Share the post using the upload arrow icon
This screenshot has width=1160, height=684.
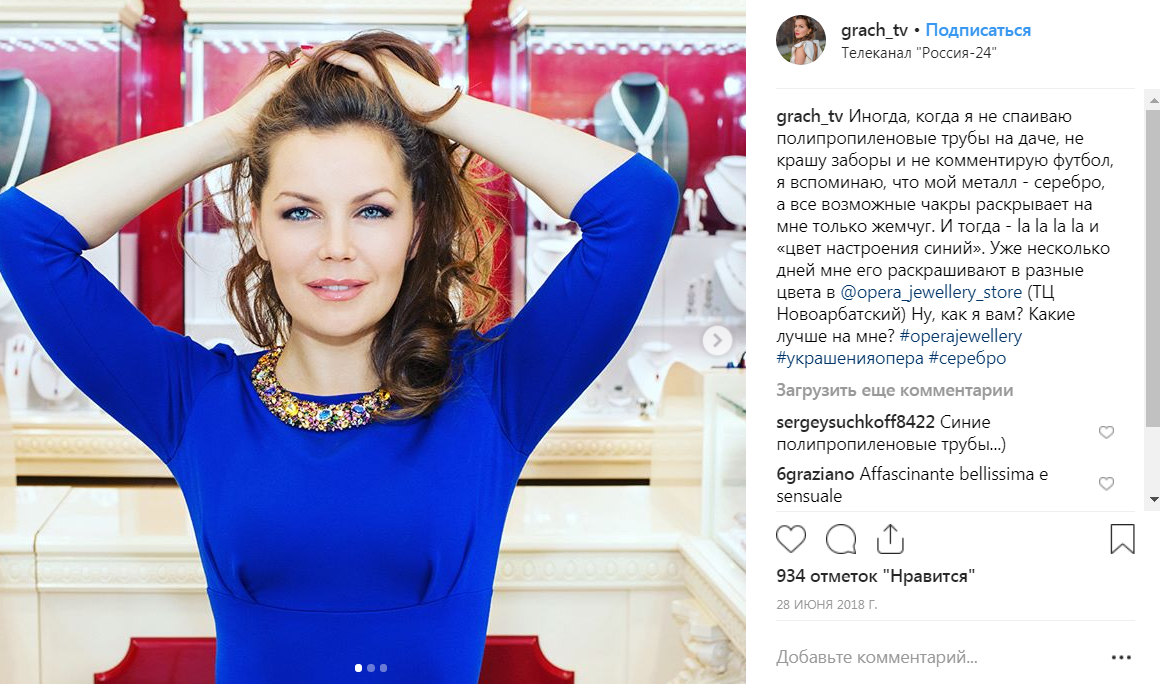890,539
